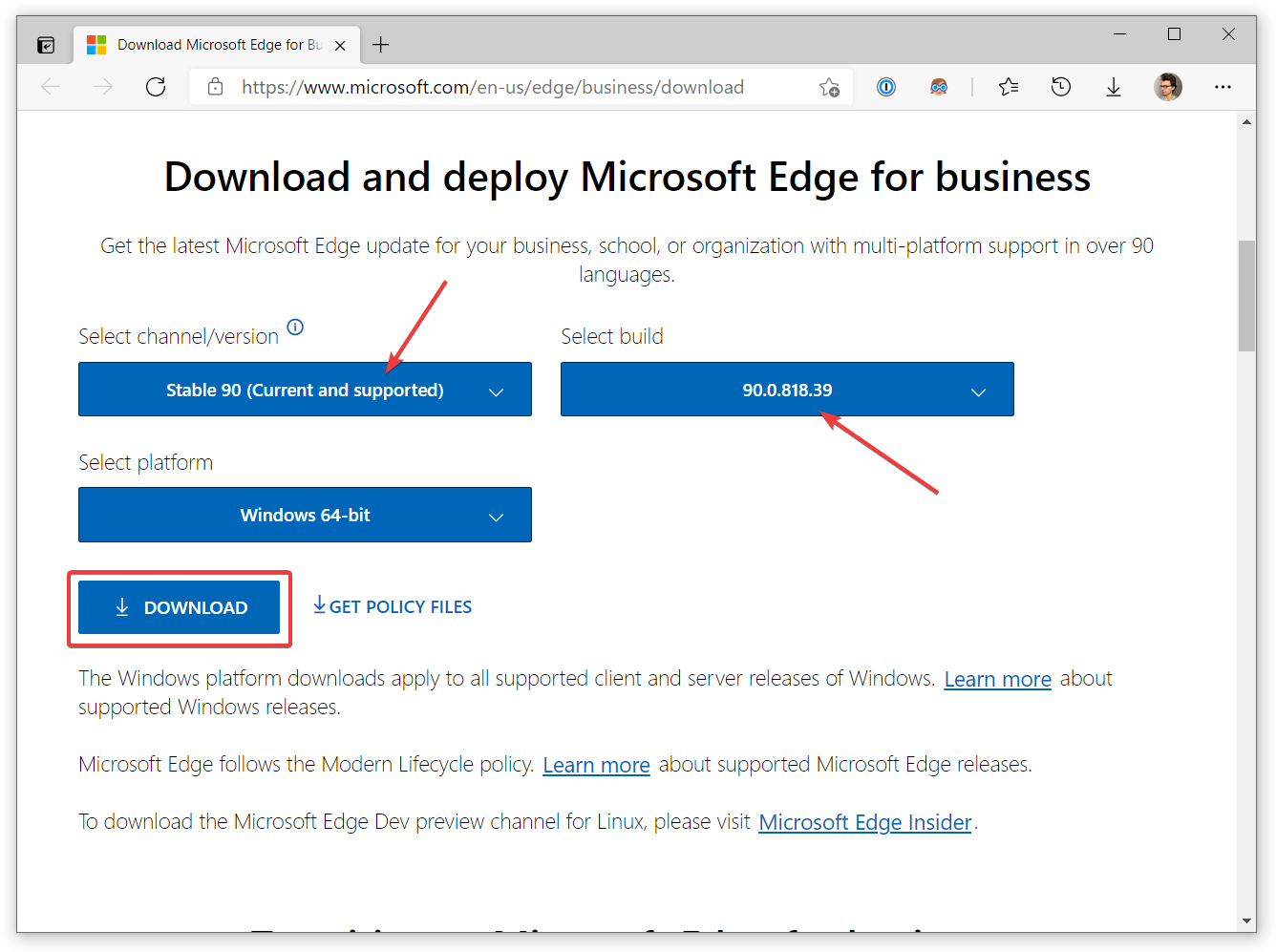Add this page to favorites star
This screenshot has height=952, width=1276.
pos(829,87)
